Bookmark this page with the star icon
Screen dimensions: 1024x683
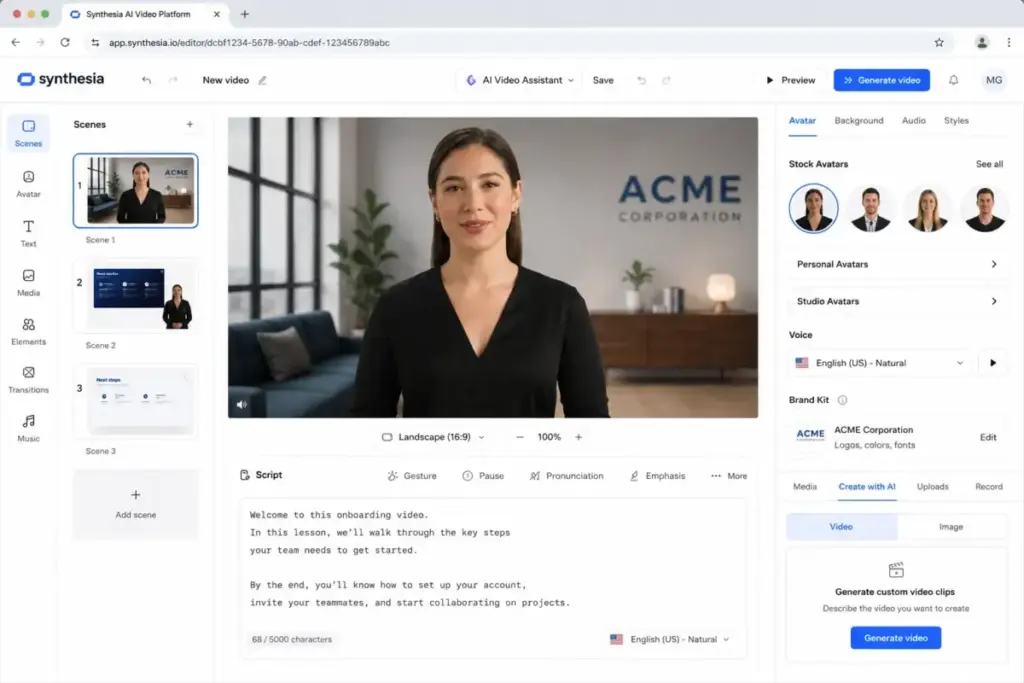click(939, 42)
